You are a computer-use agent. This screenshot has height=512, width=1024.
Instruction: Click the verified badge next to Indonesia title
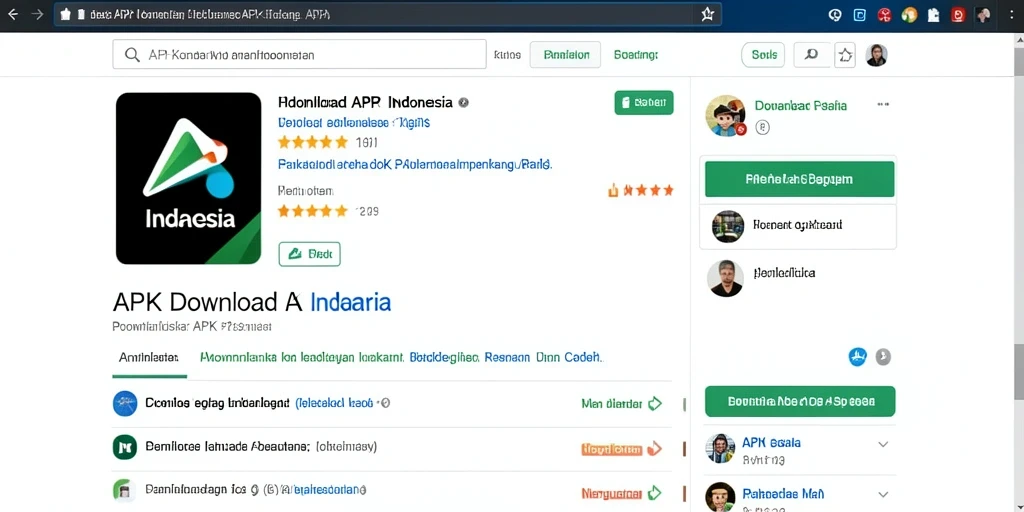[464, 103]
